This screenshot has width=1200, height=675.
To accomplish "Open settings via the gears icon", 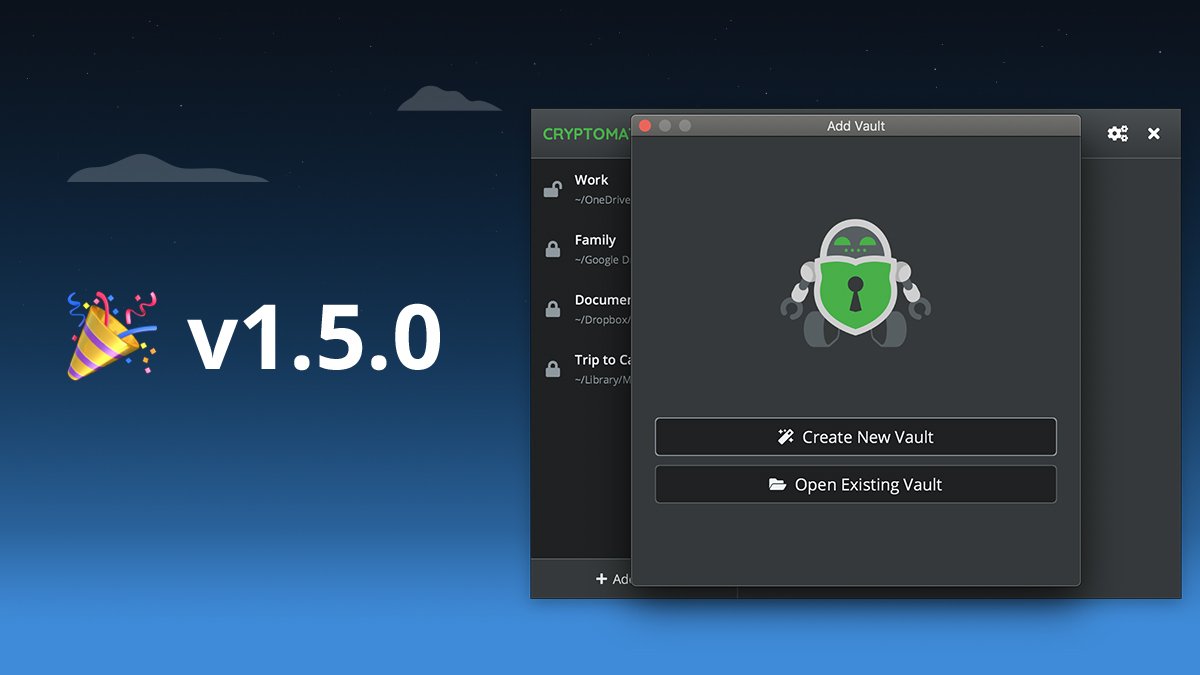I will coord(1118,133).
